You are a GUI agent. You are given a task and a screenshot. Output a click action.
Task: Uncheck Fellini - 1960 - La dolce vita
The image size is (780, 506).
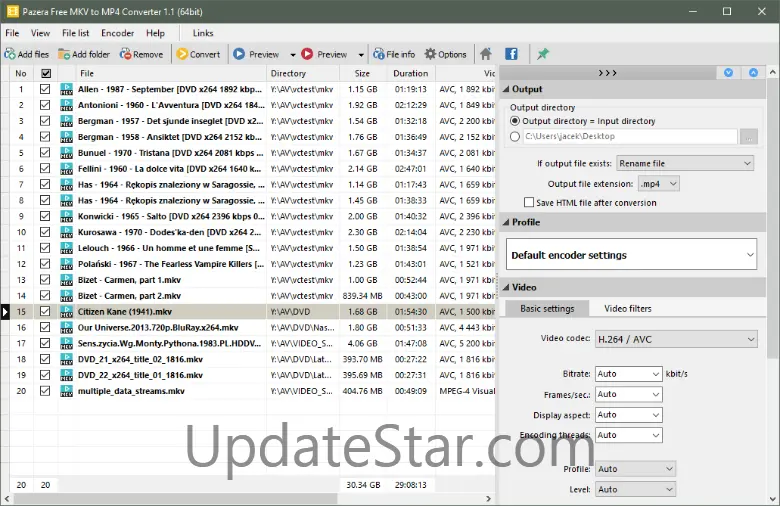[45, 169]
